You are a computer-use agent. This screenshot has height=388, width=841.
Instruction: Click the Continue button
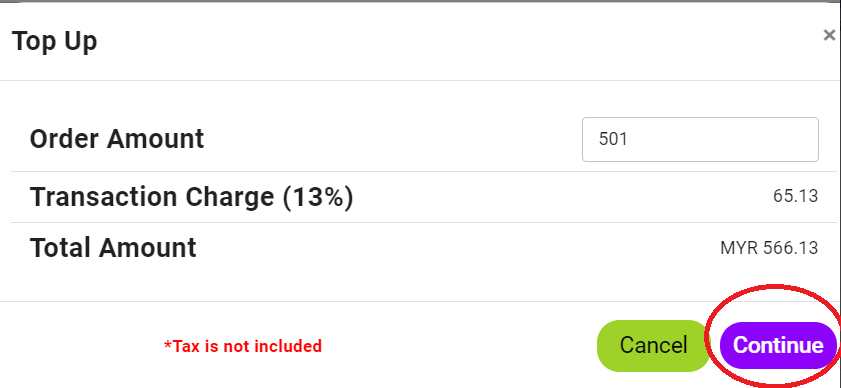pyautogui.click(x=778, y=346)
